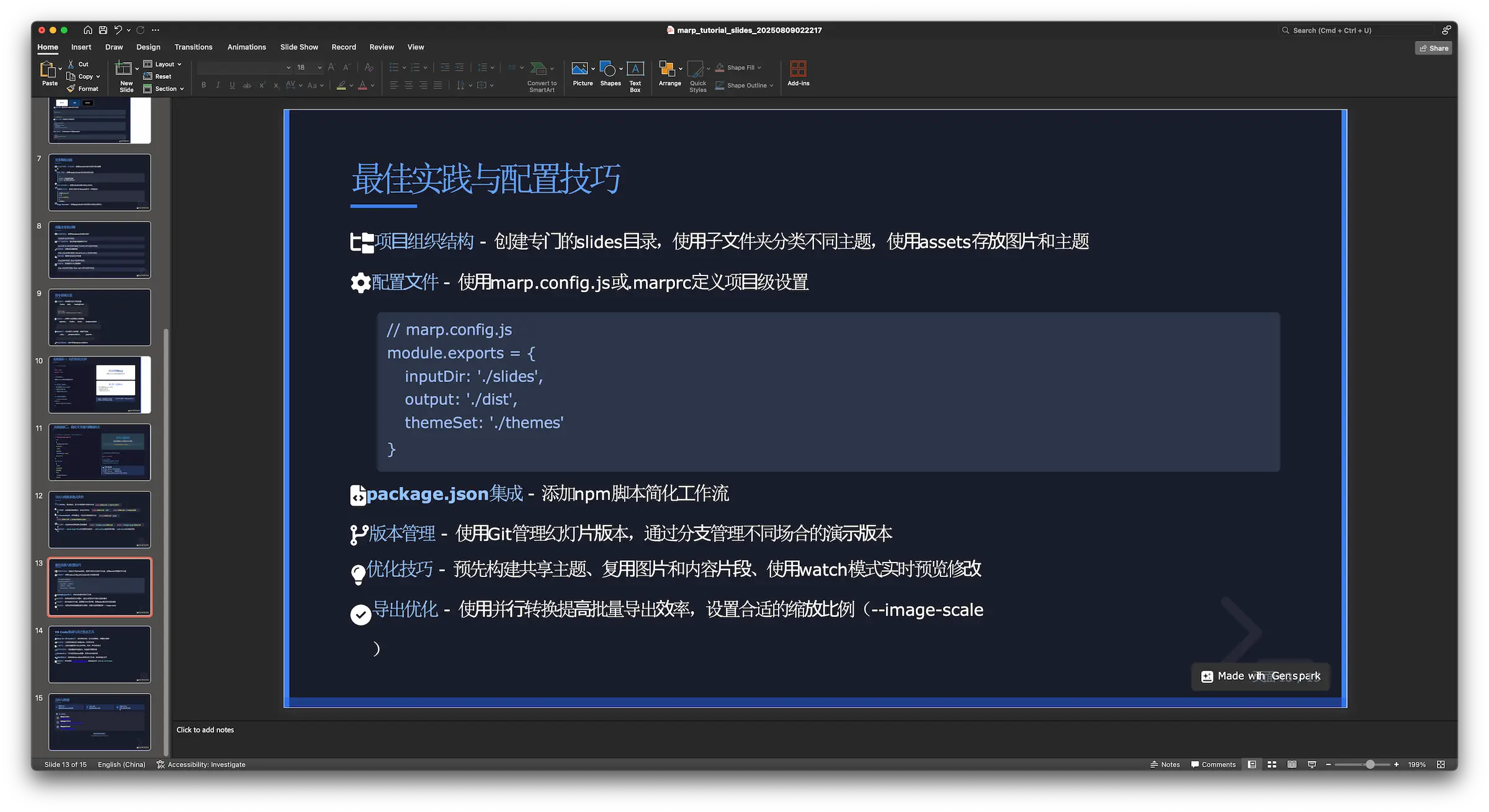The height and width of the screenshot is (812, 1489).
Task: Increase font size icon
Action: pos(331,67)
